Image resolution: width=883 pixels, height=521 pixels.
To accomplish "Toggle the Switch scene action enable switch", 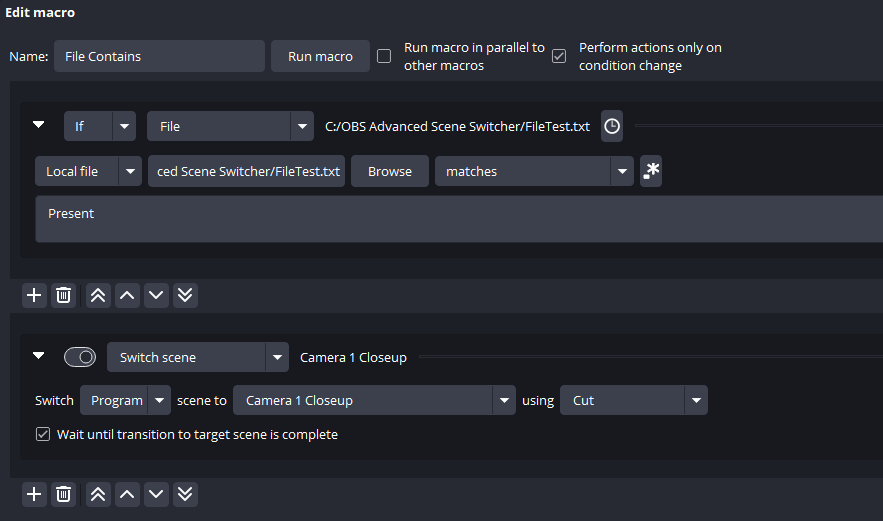I will pyautogui.click(x=80, y=357).
